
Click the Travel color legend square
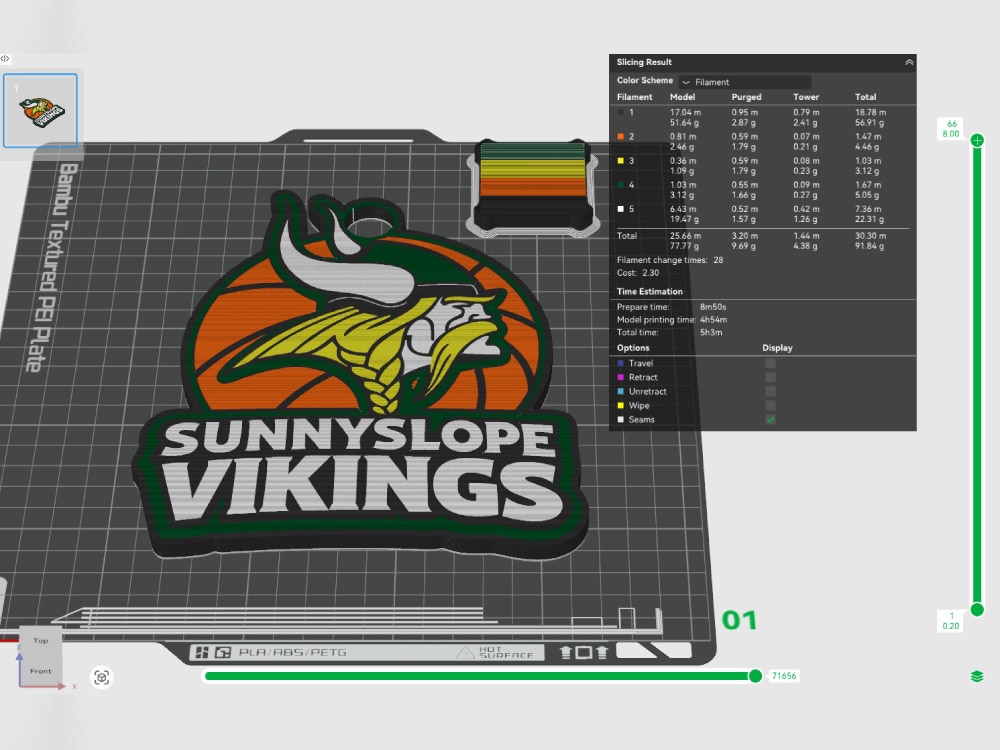tap(621, 363)
